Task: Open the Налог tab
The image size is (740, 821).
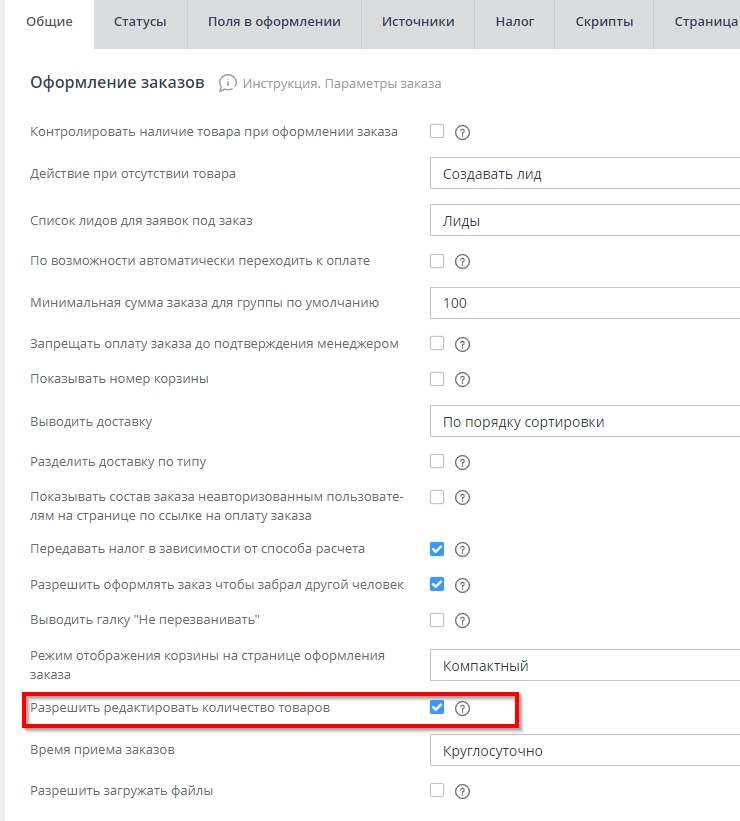Action: (514, 20)
